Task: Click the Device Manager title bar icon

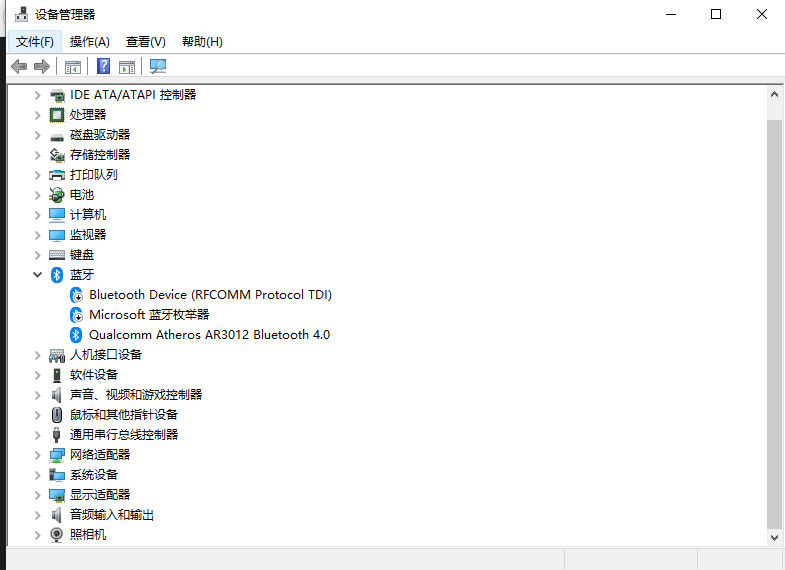Action: pos(21,14)
